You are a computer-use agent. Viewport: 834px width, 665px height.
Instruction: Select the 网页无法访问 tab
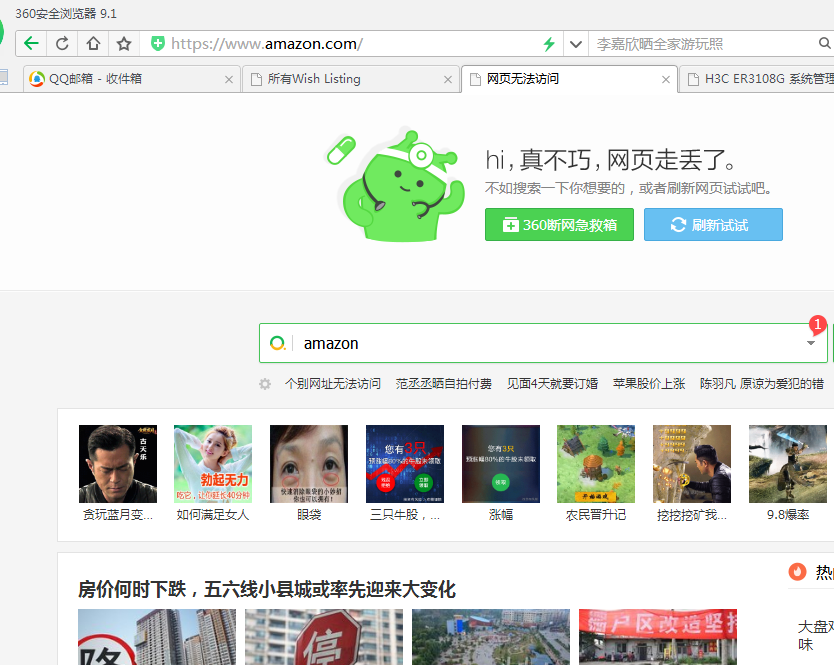tap(569, 79)
